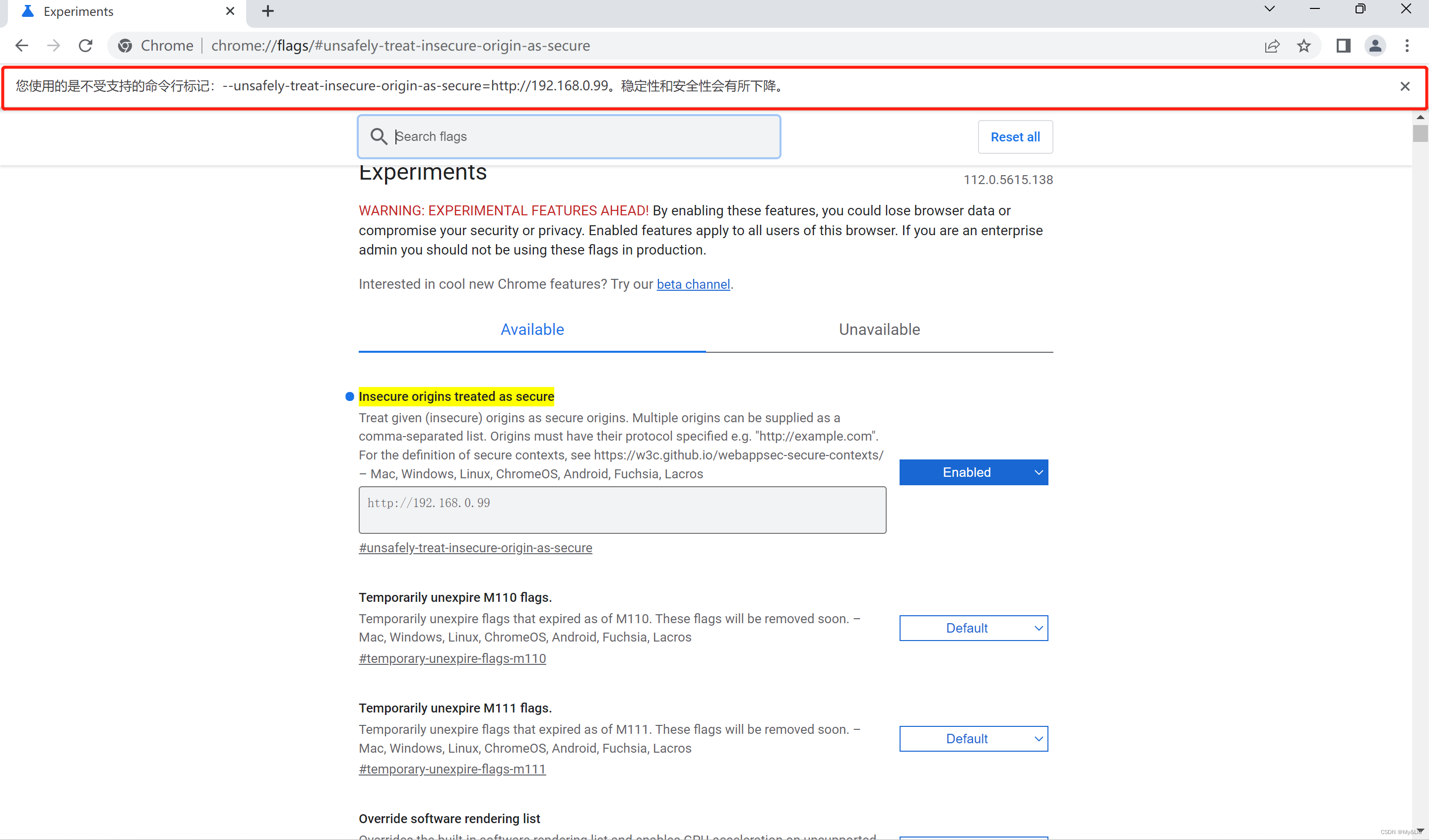Open Chrome's three-dot menu
The image size is (1429, 840).
[1407, 45]
